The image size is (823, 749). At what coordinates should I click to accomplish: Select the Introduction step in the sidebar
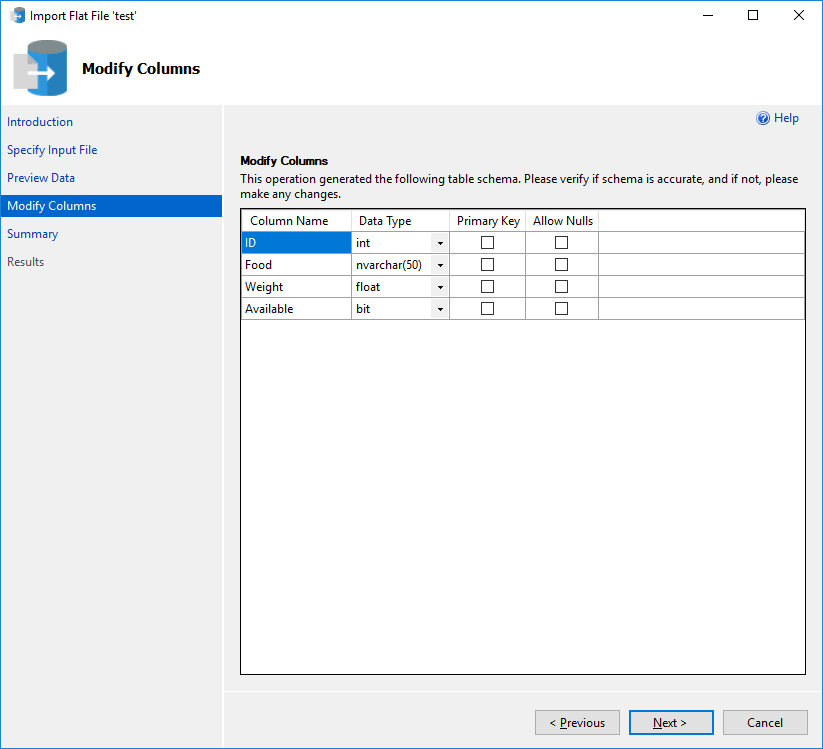(40, 122)
